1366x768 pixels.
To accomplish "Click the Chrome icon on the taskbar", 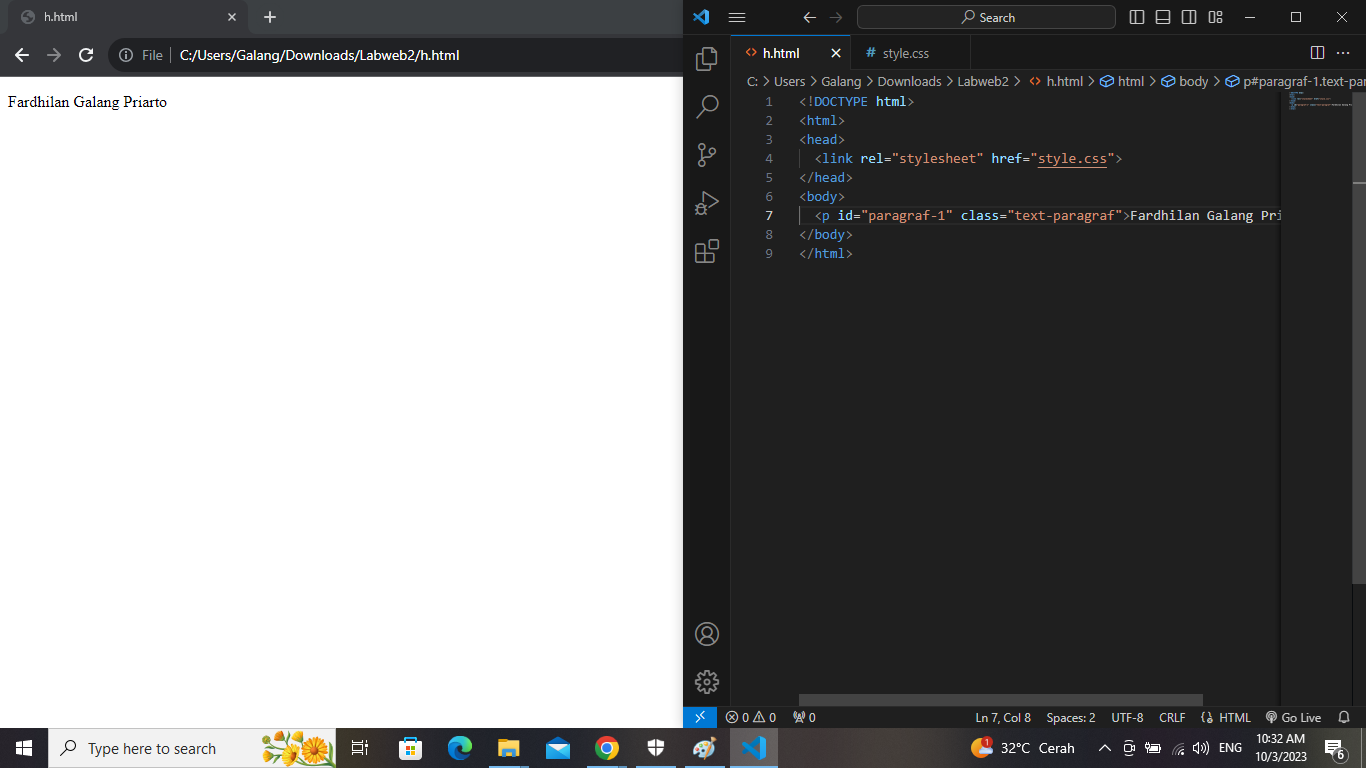I will click(x=607, y=747).
